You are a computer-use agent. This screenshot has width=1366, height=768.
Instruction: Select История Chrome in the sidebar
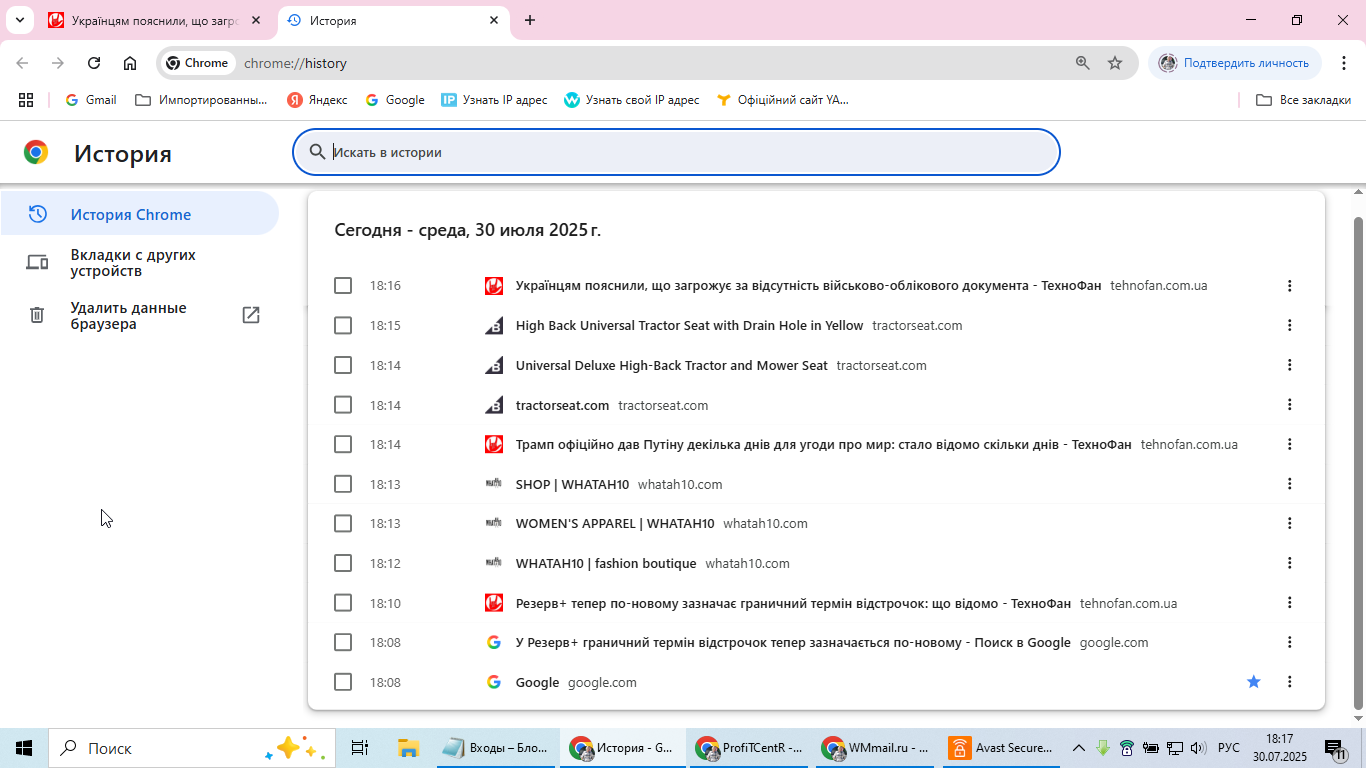click(139, 214)
